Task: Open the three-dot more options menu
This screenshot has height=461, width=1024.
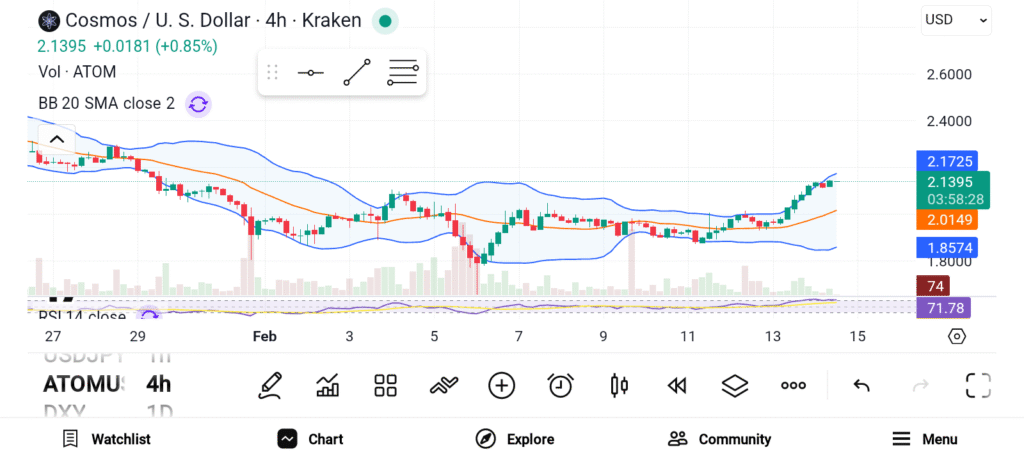Action: tap(793, 385)
